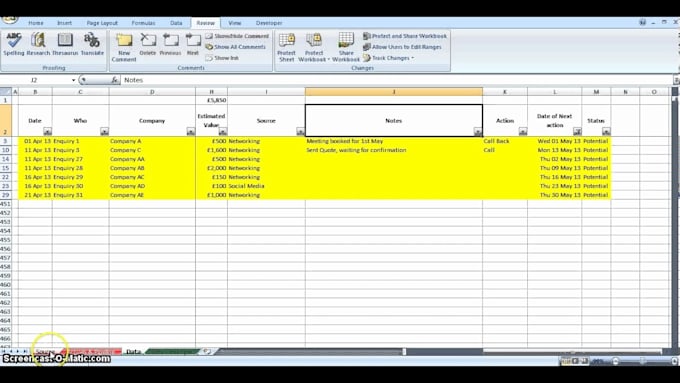Screen dimensions: 680x383
Task: Open the Company column filter dropdown
Action: point(190,131)
